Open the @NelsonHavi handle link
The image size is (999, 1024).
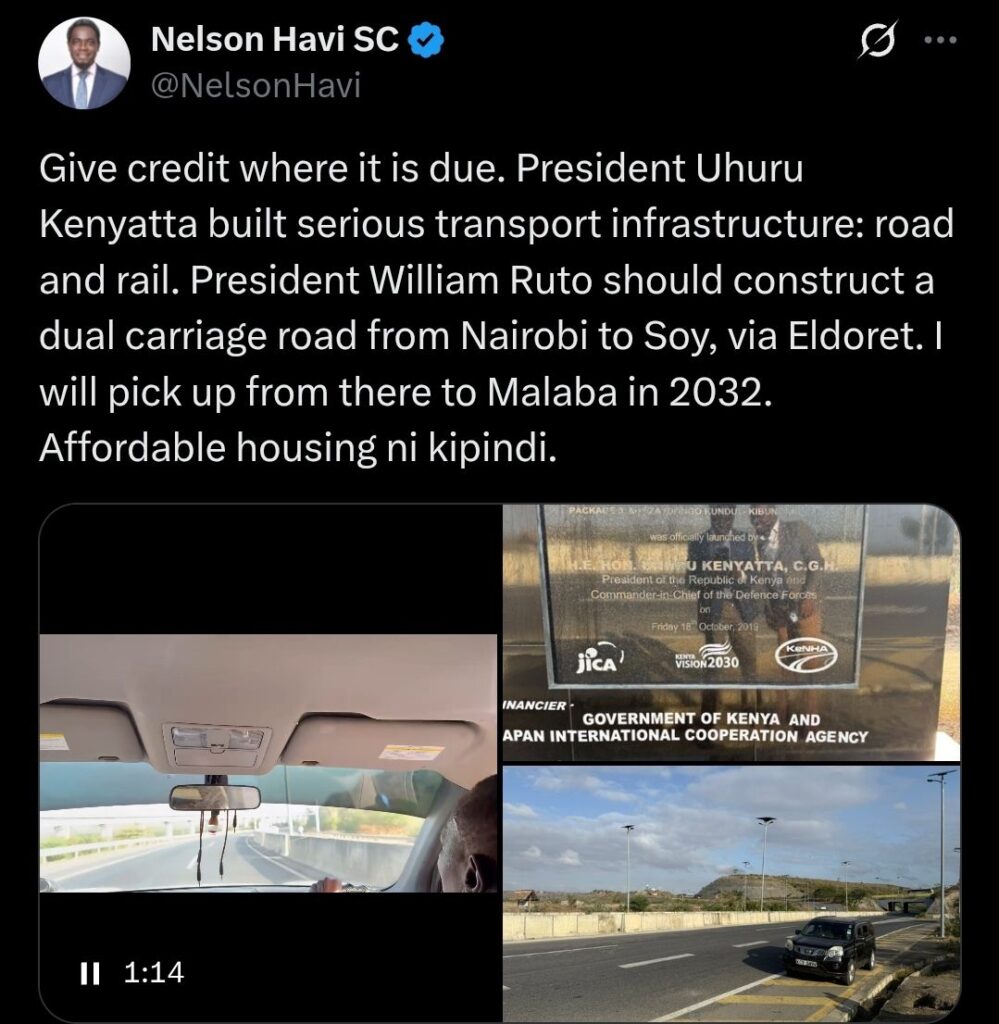click(x=256, y=86)
